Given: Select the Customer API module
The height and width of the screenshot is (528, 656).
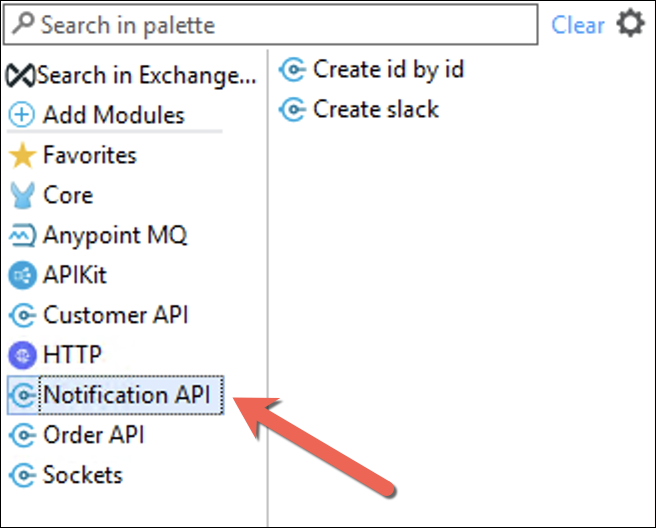Looking at the screenshot, I should click(99, 315).
